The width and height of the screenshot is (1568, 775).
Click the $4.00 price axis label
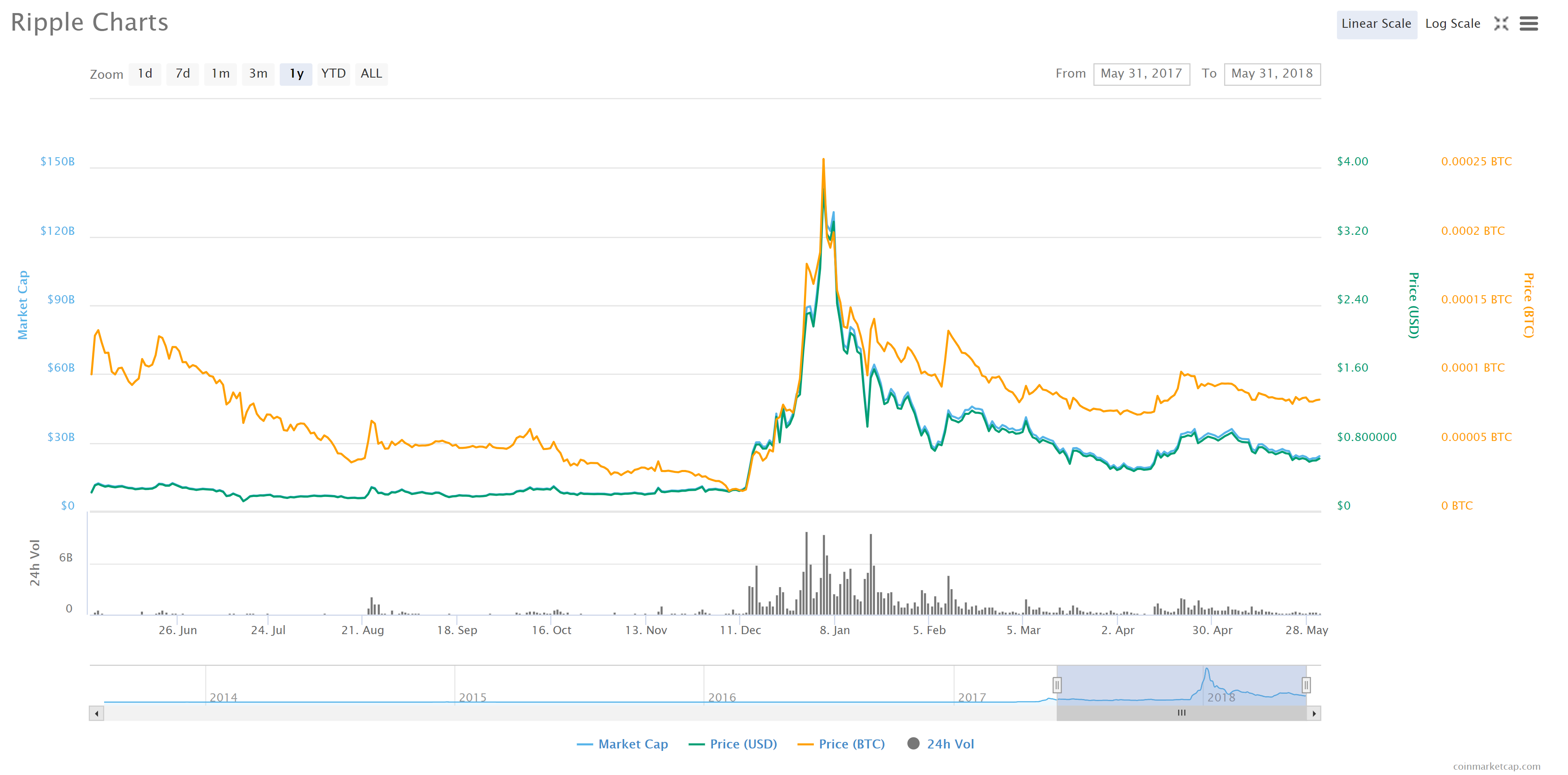(x=1352, y=162)
